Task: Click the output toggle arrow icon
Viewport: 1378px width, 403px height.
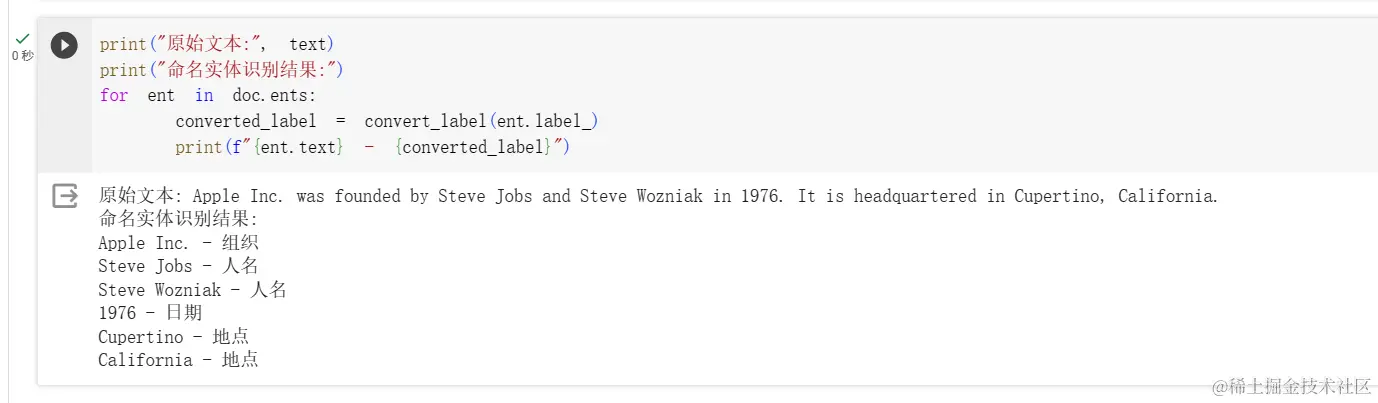Action: click(65, 196)
